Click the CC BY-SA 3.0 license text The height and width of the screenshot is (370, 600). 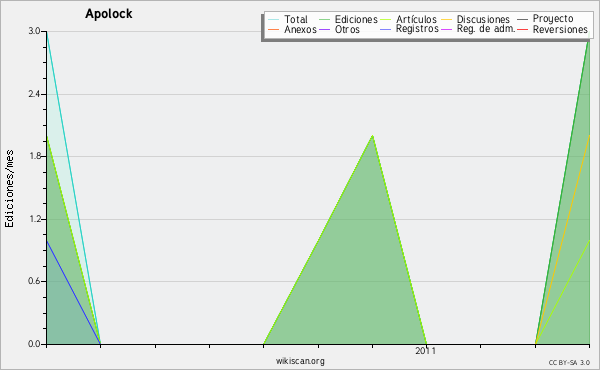[x=569, y=362]
